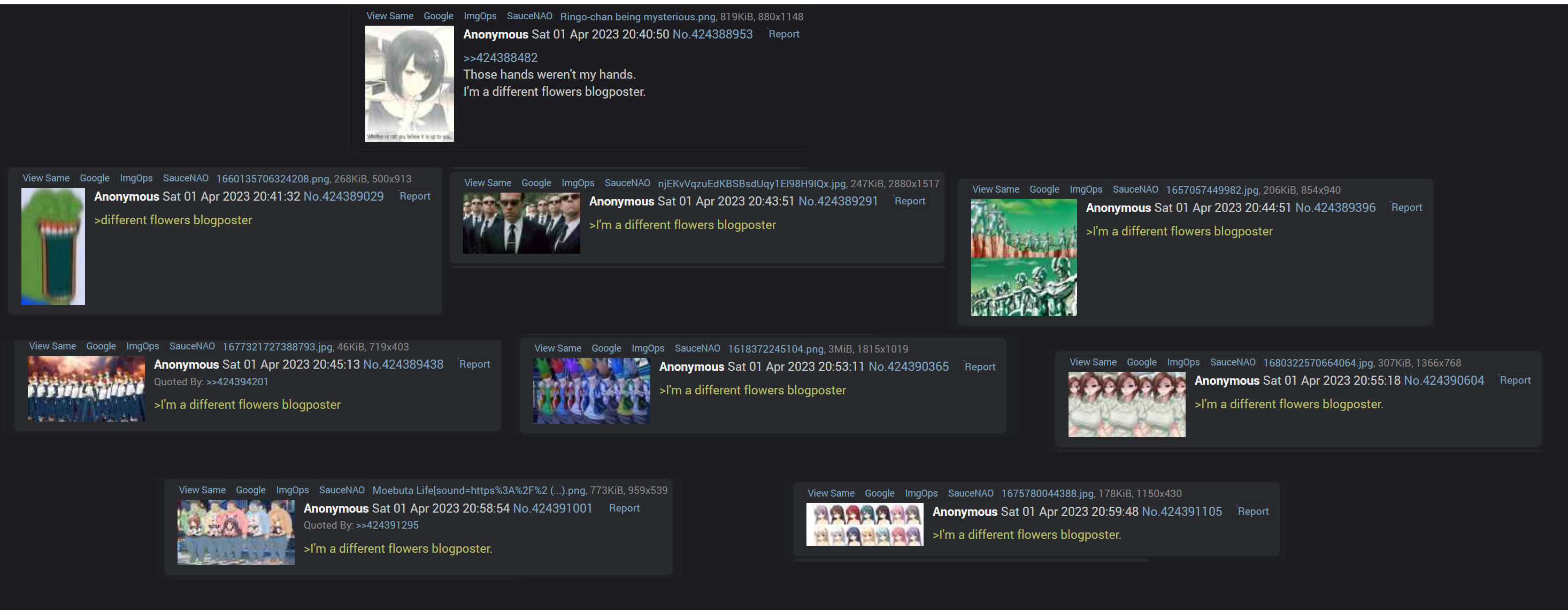Open suited men thumbnail in post No.424389291
This screenshot has width=1568, height=610.
[521, 223]
